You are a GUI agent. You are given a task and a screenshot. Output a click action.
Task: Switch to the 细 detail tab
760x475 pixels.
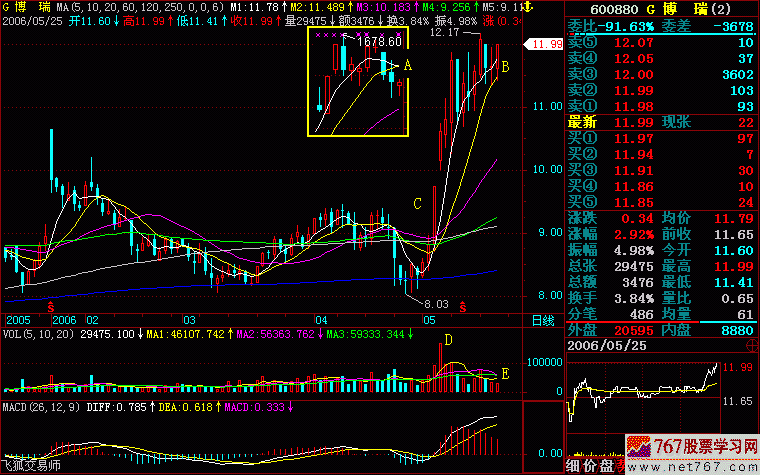pyautogui.click(x=574, y=466)
